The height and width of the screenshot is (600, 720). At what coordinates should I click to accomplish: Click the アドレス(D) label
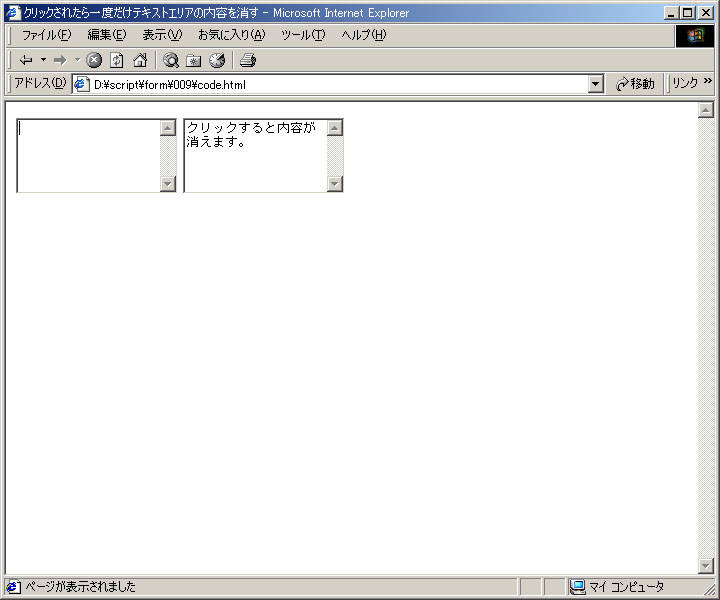pyautogui.click(x=40, y=84)
